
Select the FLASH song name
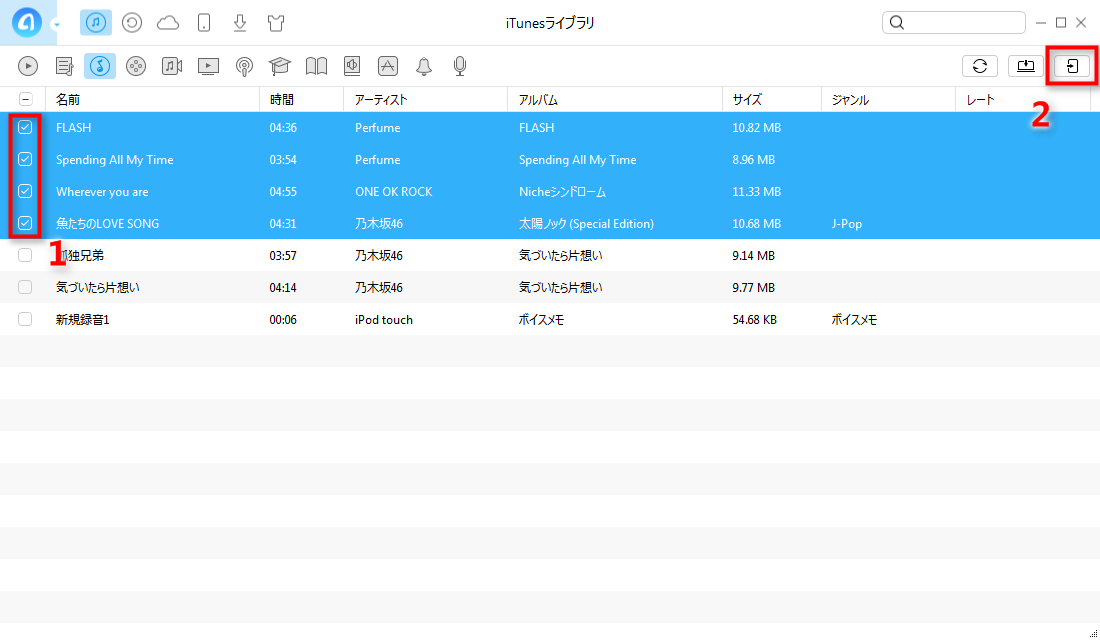[74, 128]
